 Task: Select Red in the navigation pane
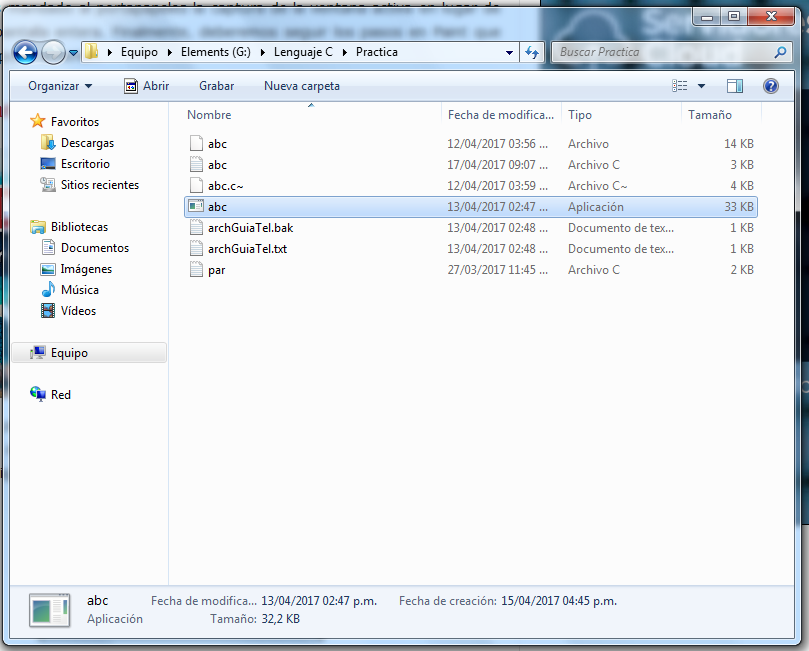point(61,395)
